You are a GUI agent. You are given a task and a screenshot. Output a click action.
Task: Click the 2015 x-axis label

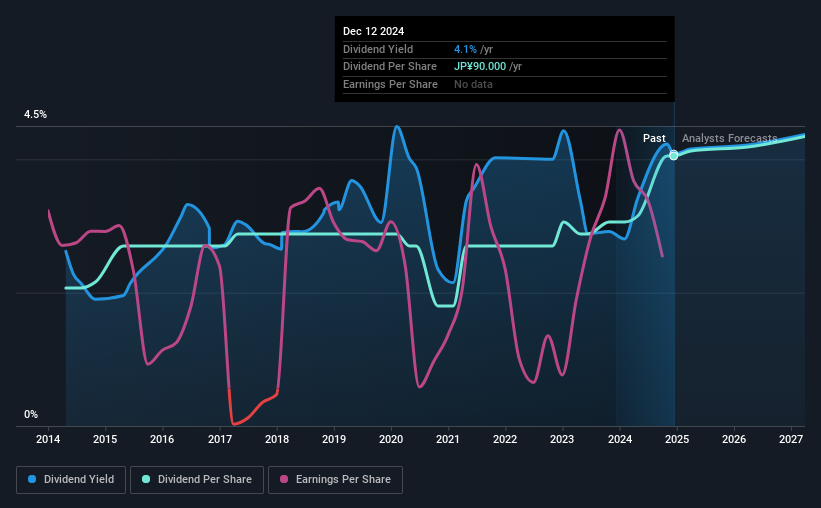coord(105,439)
